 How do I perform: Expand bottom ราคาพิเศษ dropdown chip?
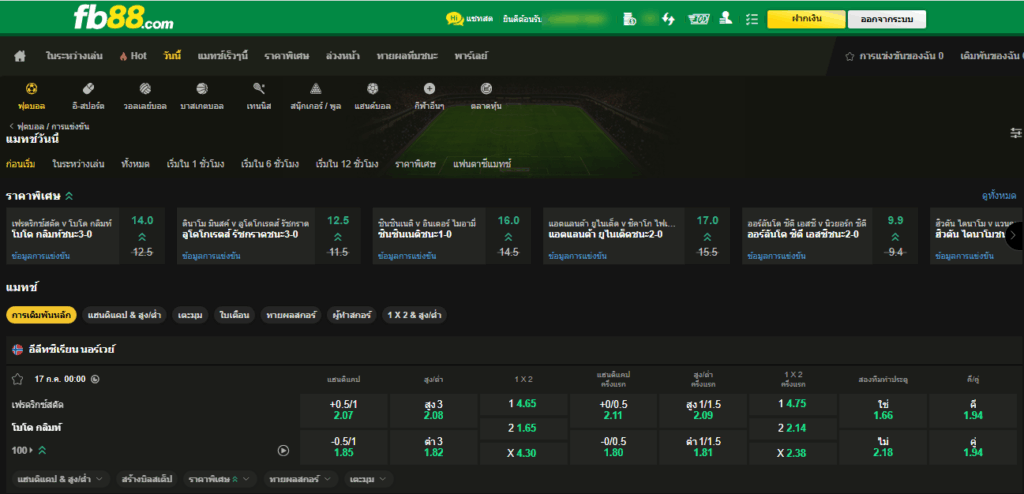[x=221, y=479]
